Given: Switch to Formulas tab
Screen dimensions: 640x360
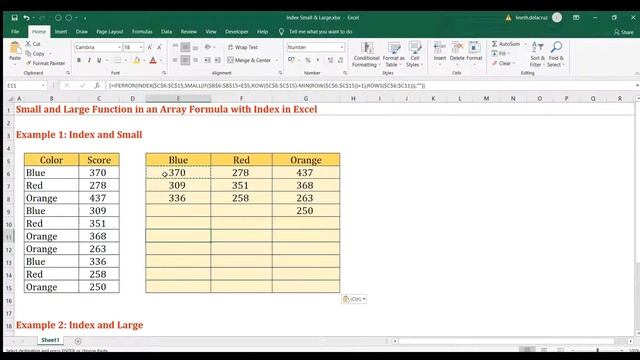Looking at the screenshot, I should pos(142,31).
